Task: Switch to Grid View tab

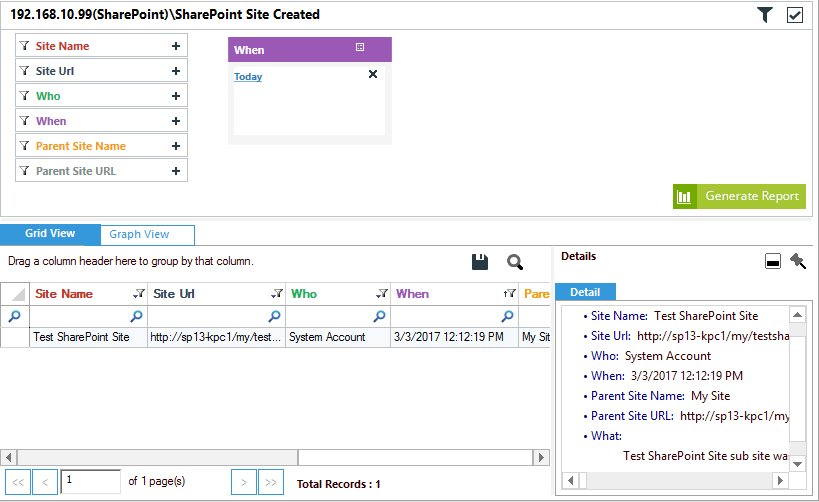Action: click(50, 234)
